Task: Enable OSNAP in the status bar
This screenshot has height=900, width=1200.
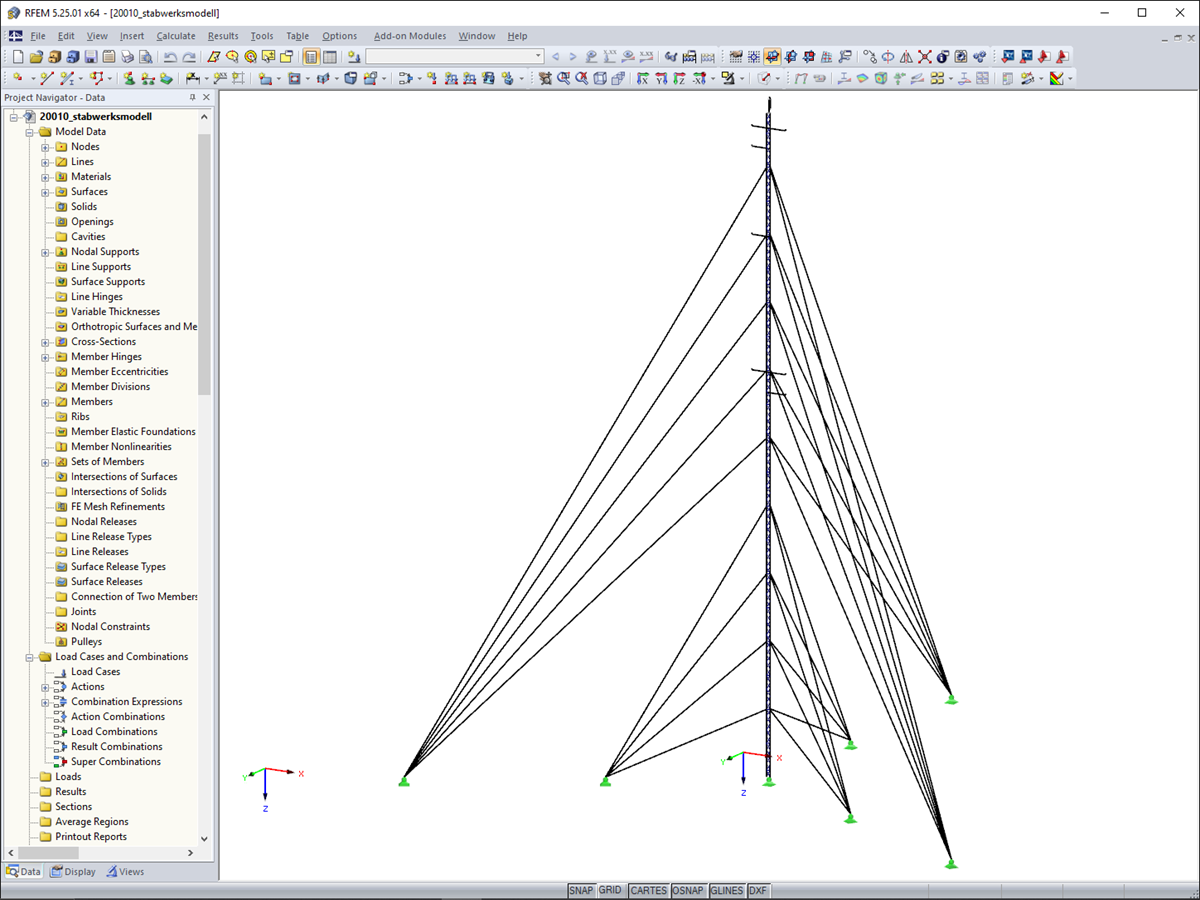Action: (688, 890)
